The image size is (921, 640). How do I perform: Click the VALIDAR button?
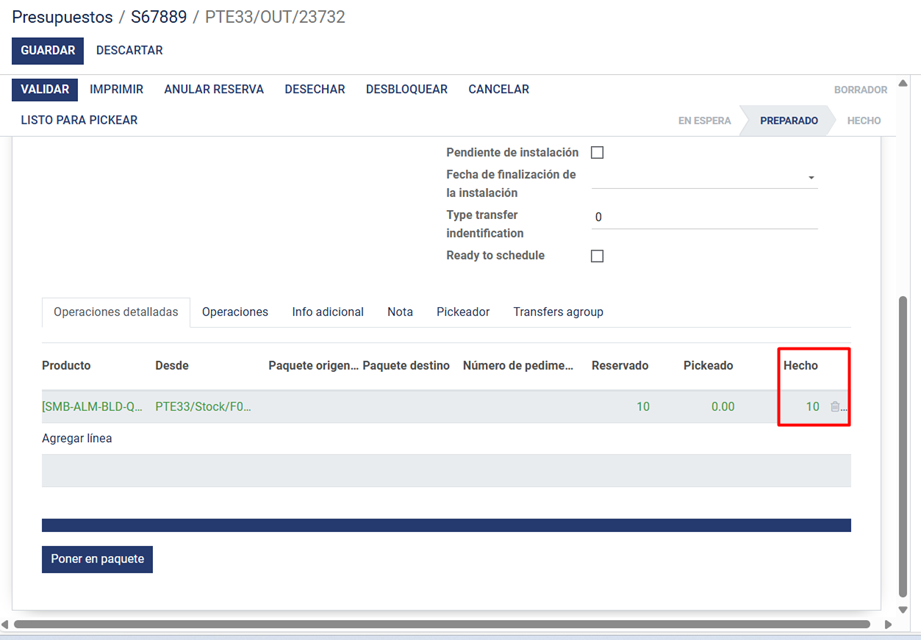[x=45, y=89]
